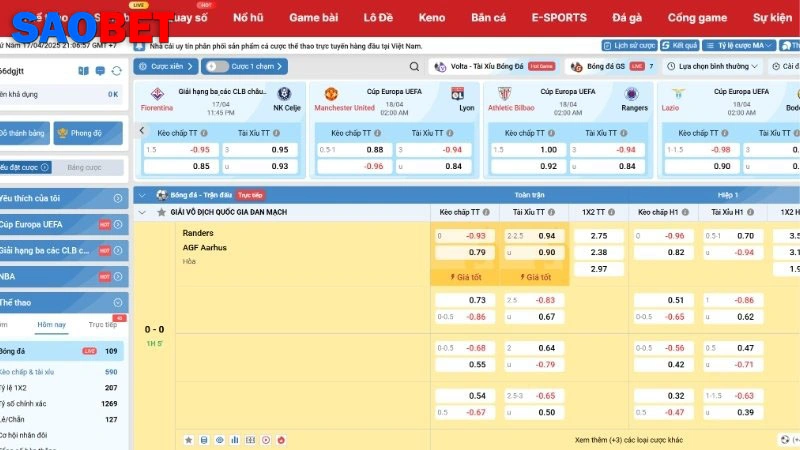
Task: Switch to the Bảng cược tab
Action: (x=84, y=167)
